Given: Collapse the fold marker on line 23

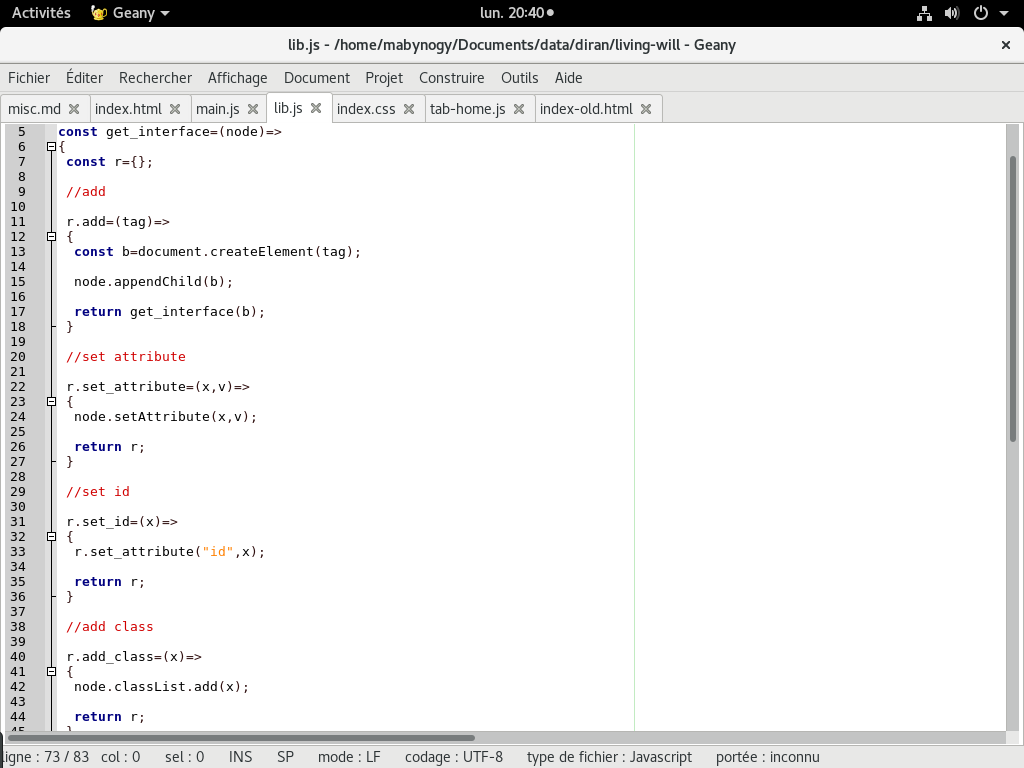Looking at the screenshot, I should [x=52, y=402].
